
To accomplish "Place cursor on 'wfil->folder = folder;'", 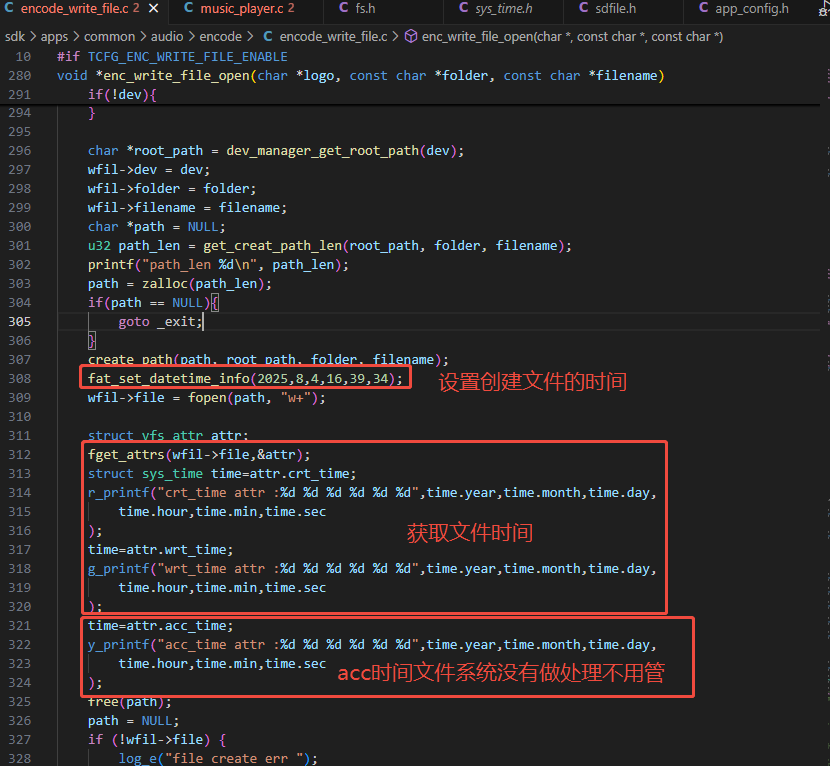I will click(172, 189).
